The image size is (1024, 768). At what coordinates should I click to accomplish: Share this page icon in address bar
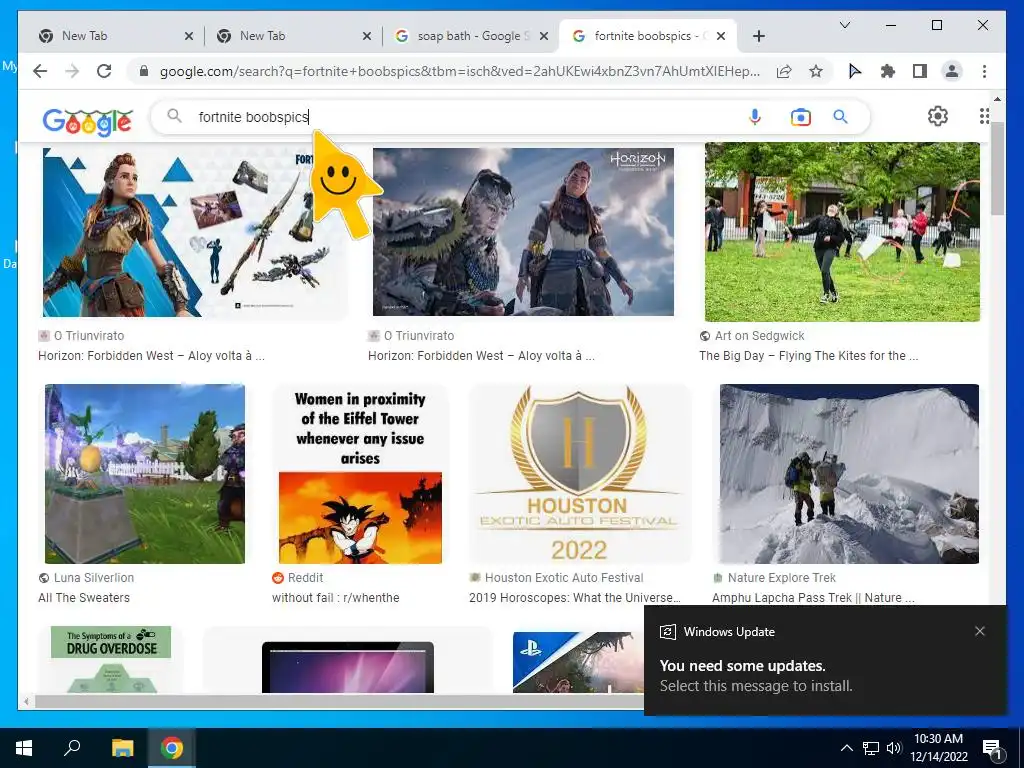pyautogui.click(x=784, y=71)
